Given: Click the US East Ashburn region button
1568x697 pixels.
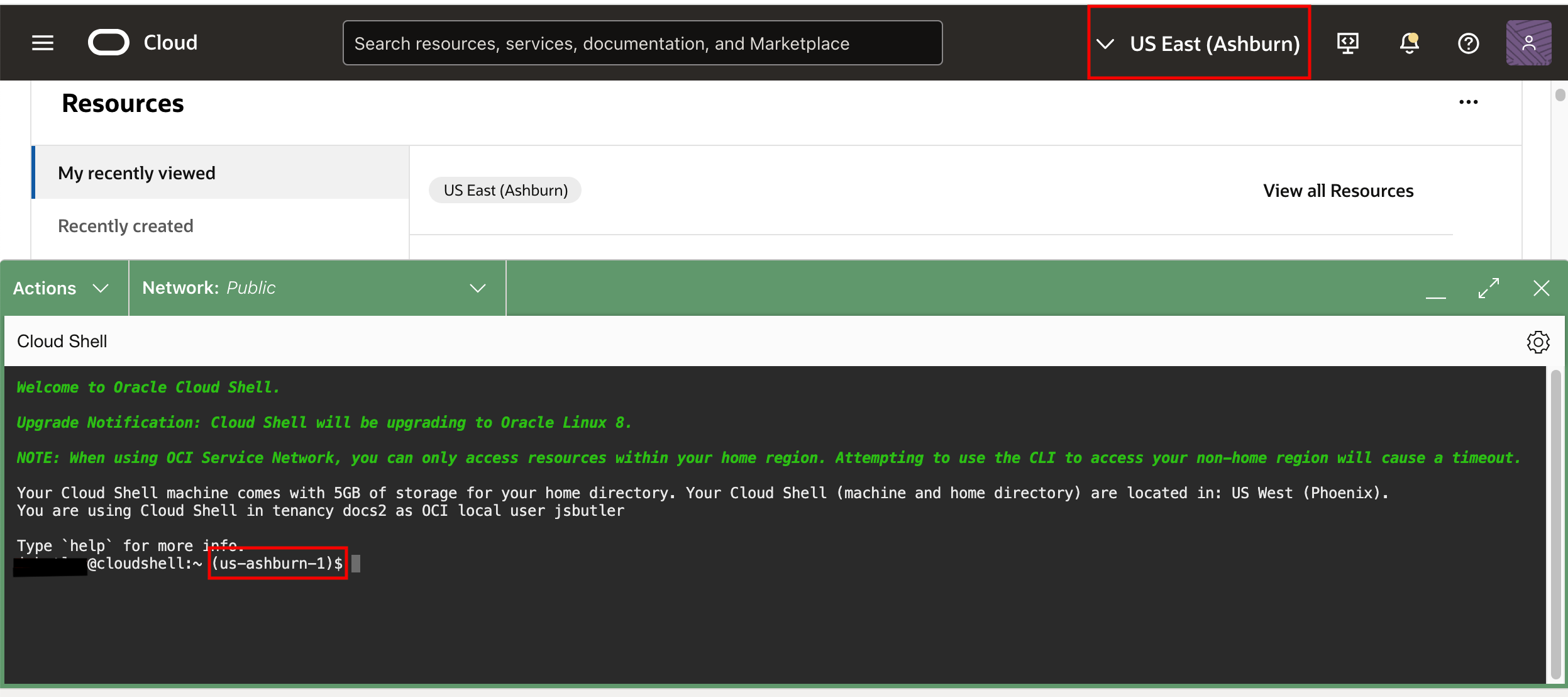Looking at the screenshot, I should click(x=1199, y=44).
